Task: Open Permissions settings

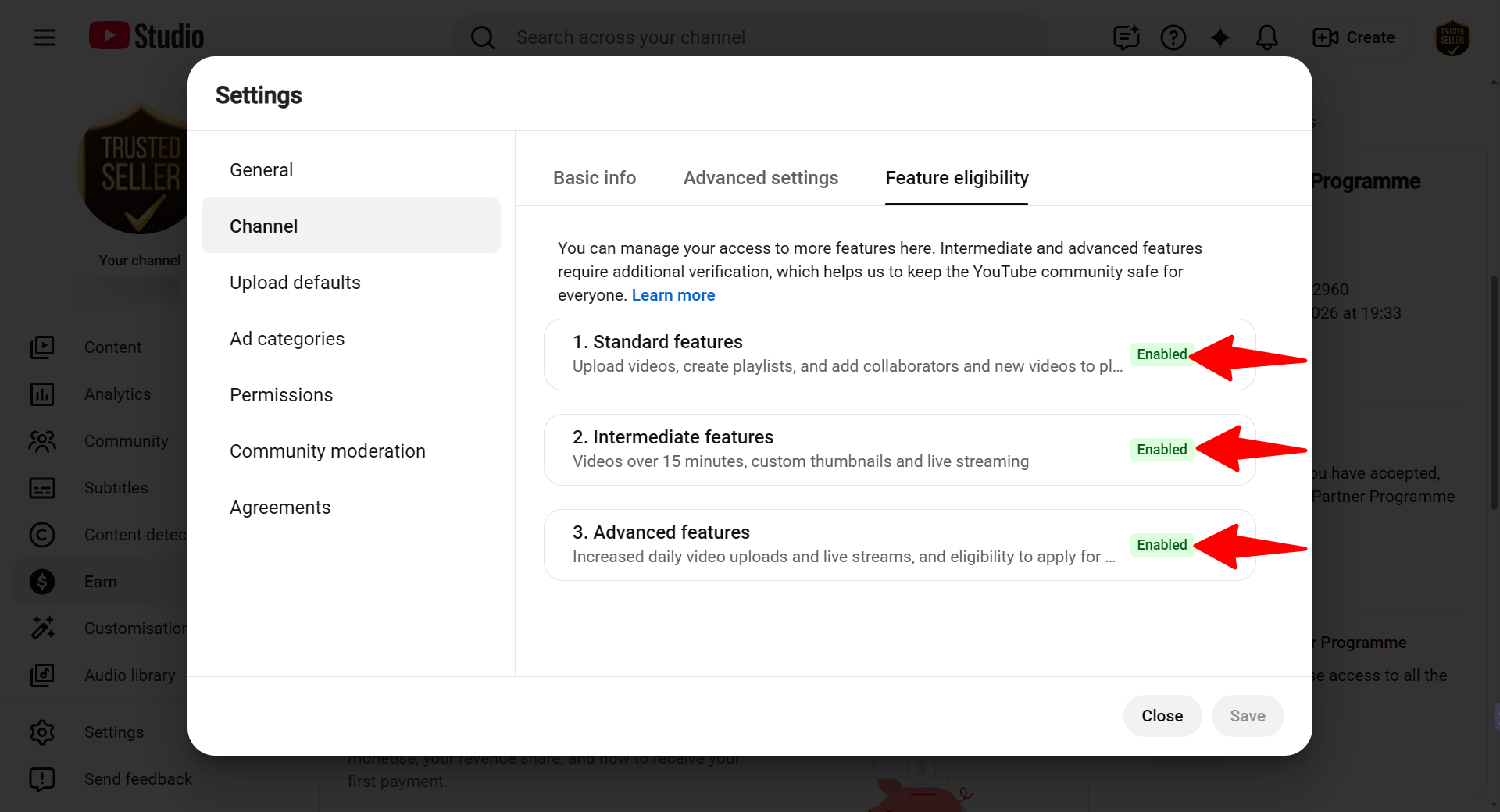Action: pos(351,395)
